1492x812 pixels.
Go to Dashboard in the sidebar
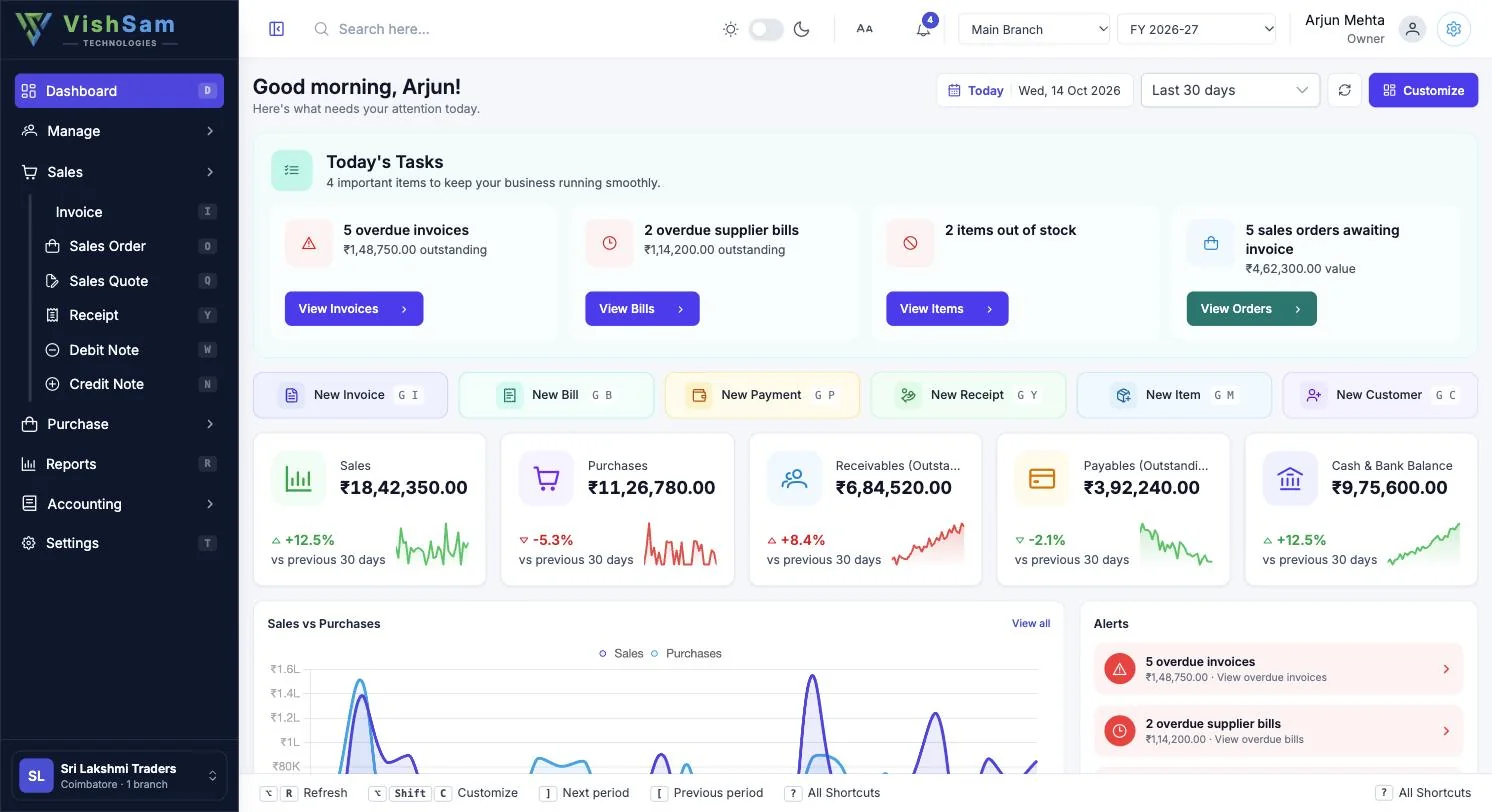click(119, 91)
